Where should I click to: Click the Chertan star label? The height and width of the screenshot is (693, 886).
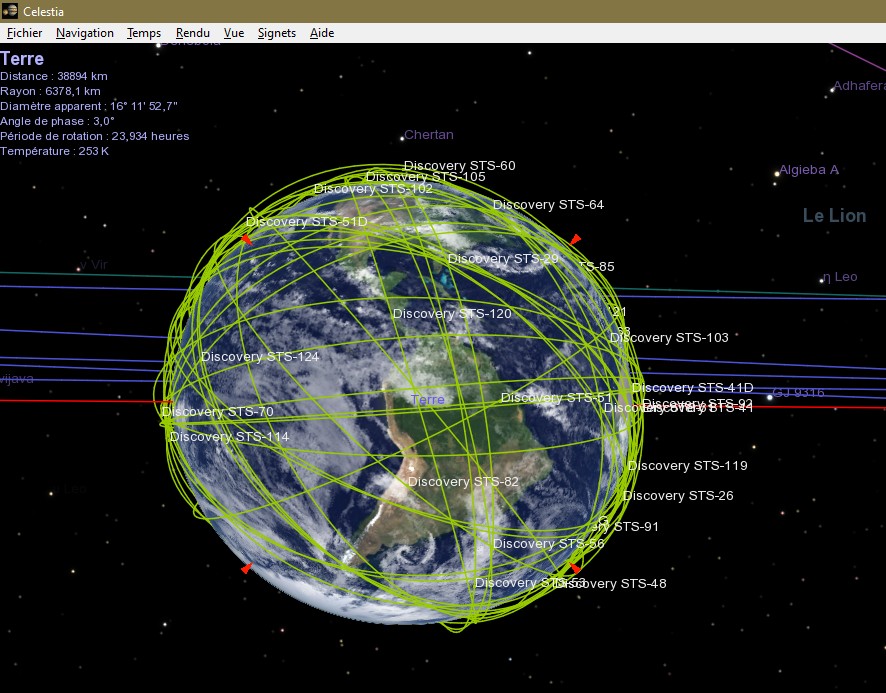point(429,135)
